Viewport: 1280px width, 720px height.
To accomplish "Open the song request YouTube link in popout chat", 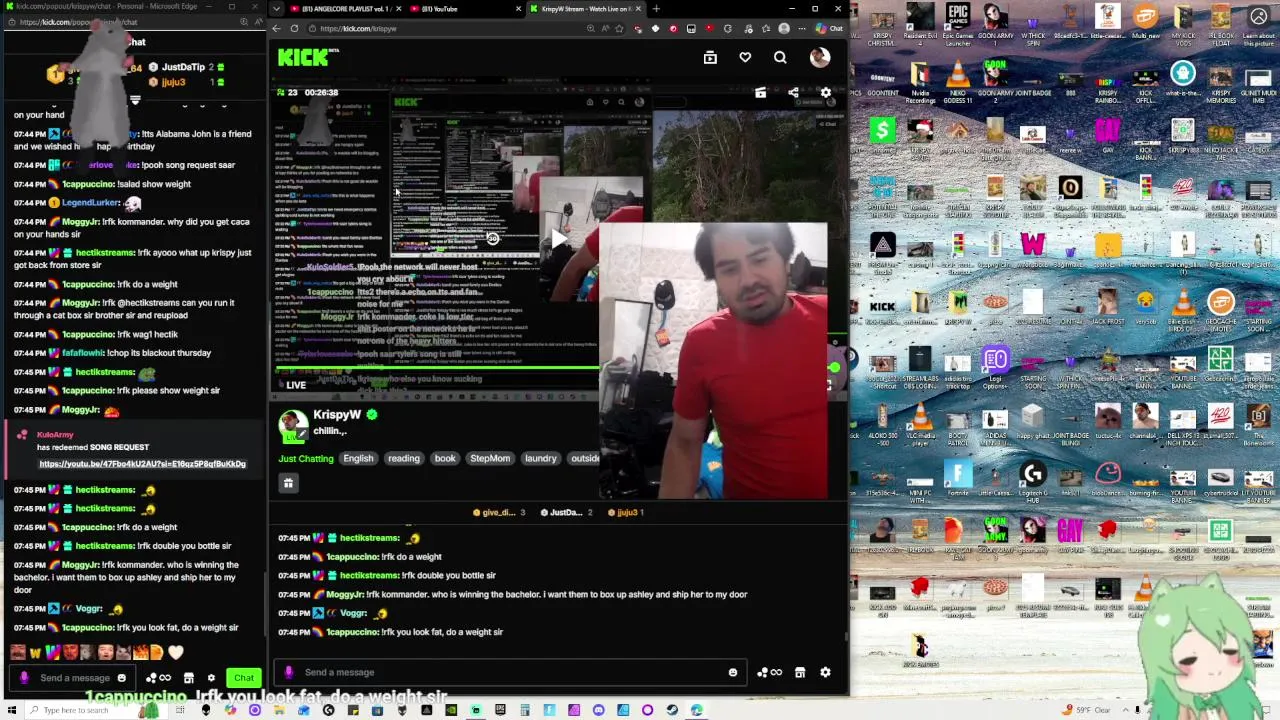I will [x=142, y=464].
